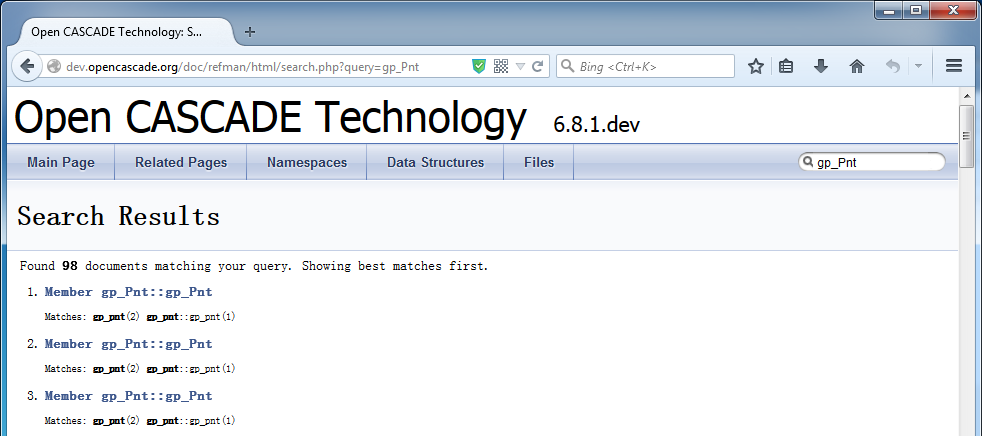Image resolution: width=982 pixels, height=436 pixels.
Task: Go to the browser home page icon
Action: click(x=857, y=66)
